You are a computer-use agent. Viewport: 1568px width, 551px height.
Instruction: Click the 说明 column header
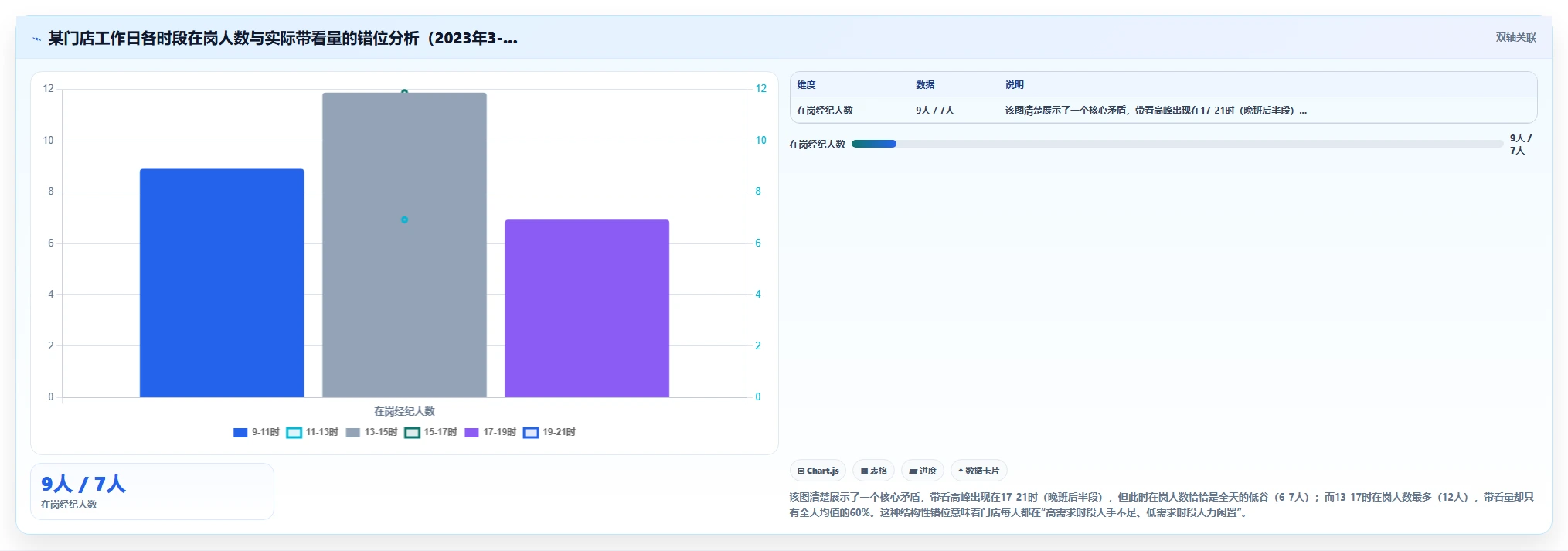[1014, 85]
